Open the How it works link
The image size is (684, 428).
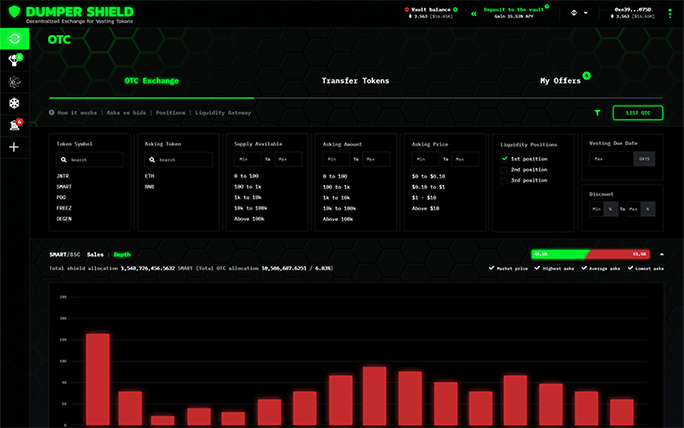(x=77, y=113)
